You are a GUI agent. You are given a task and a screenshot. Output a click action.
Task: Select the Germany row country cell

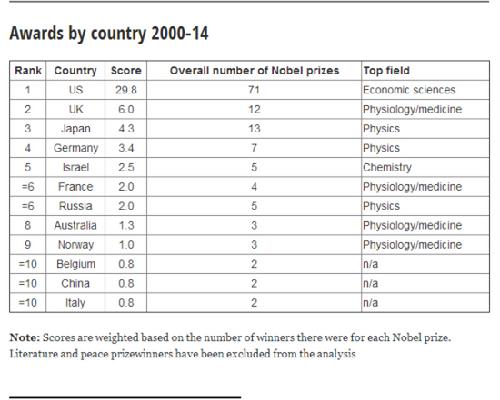pos(76,148)
